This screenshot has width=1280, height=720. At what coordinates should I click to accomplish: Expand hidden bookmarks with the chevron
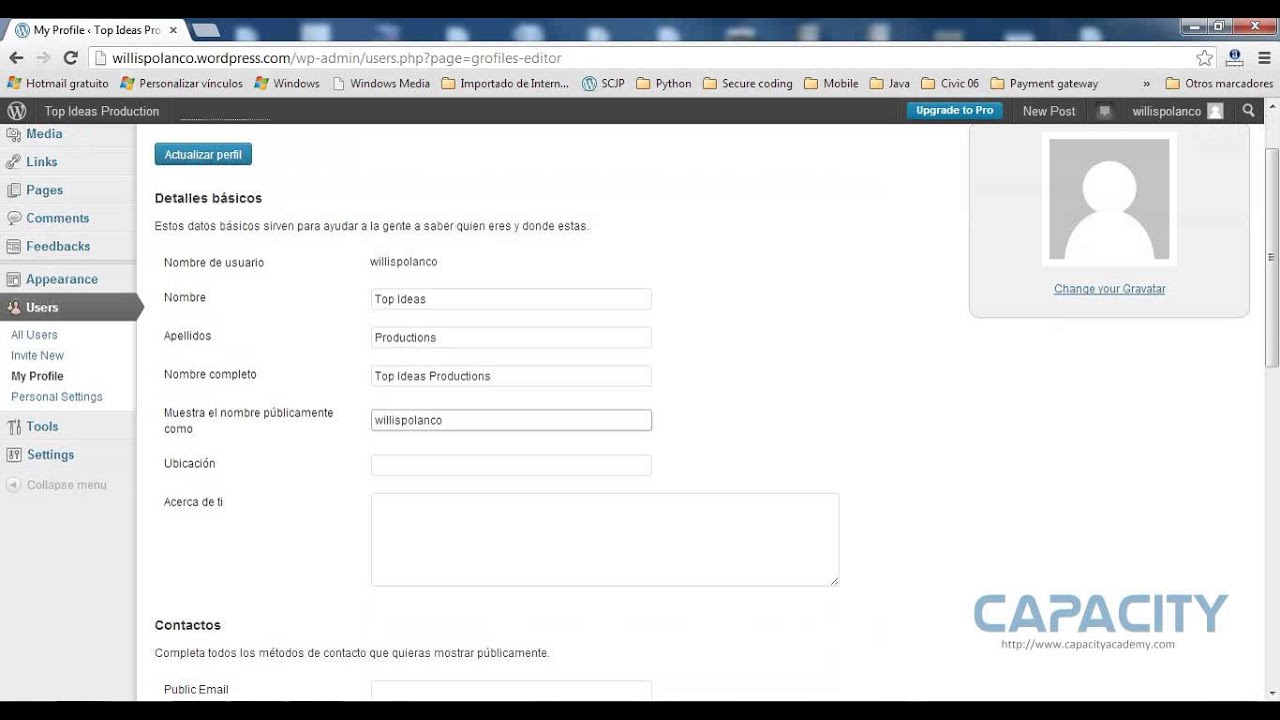point(1146,84)
